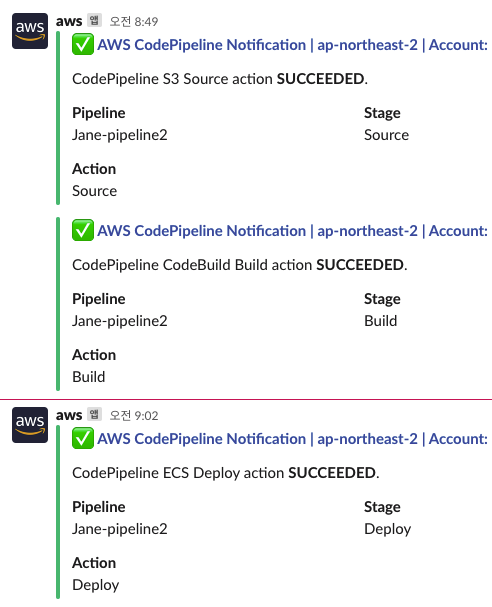Screen dimensions: 492x607
Task: Click the ECS Deploy action SUCCEEDED text
Action: point(226,473)
